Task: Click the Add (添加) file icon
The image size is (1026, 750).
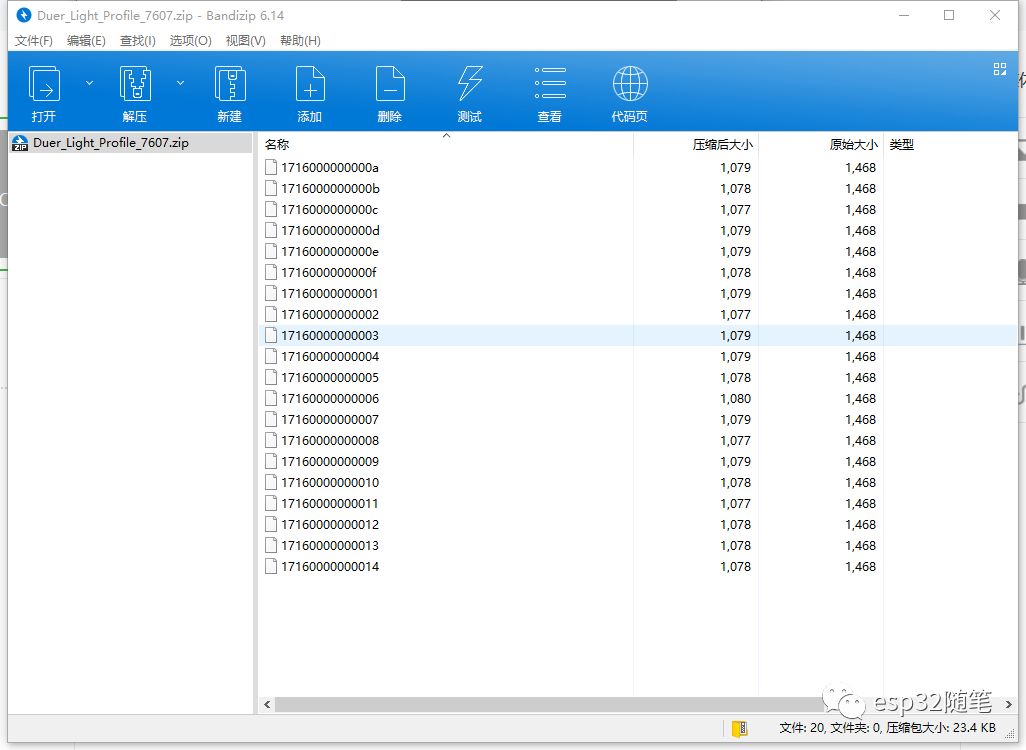Action: point(310,84)
